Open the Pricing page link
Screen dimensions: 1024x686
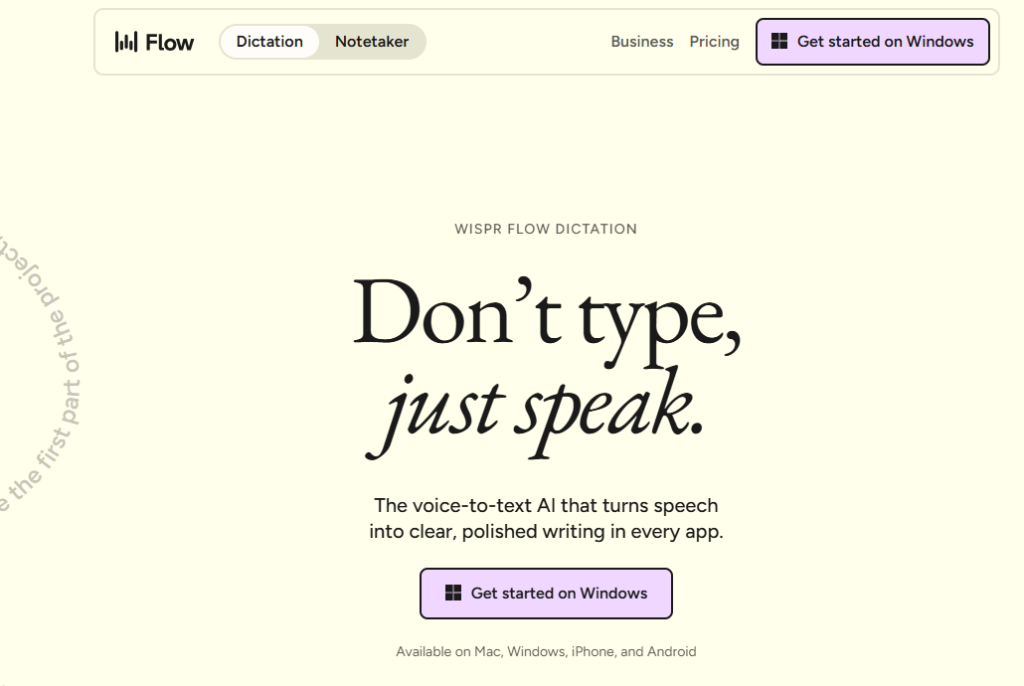click(x=714, y=42)
